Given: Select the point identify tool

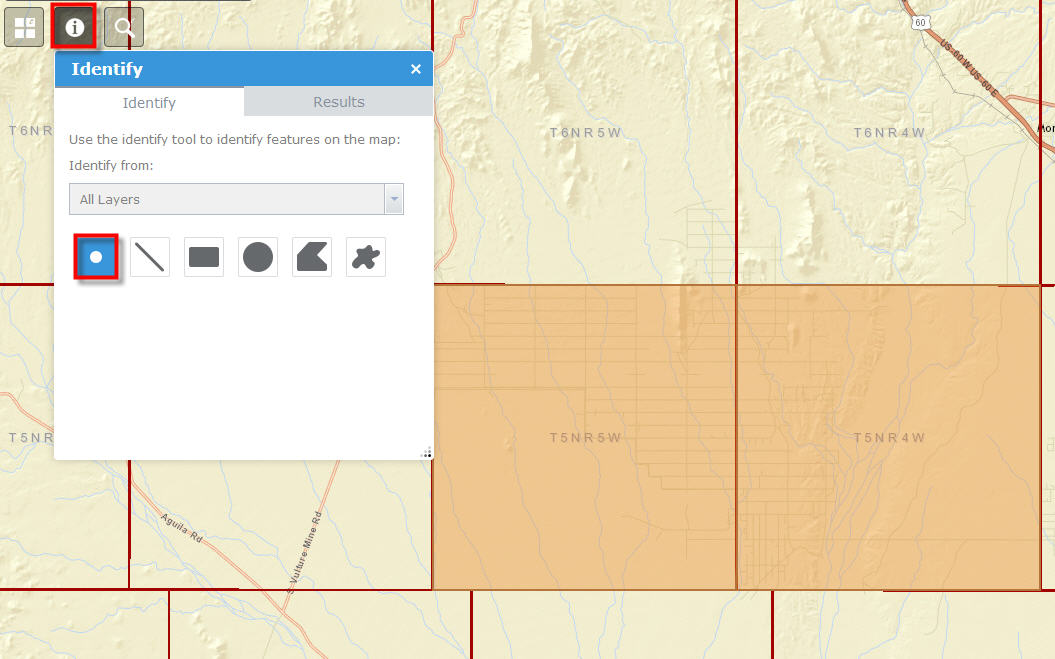Looking at the screenshot, I should (96, 256).
